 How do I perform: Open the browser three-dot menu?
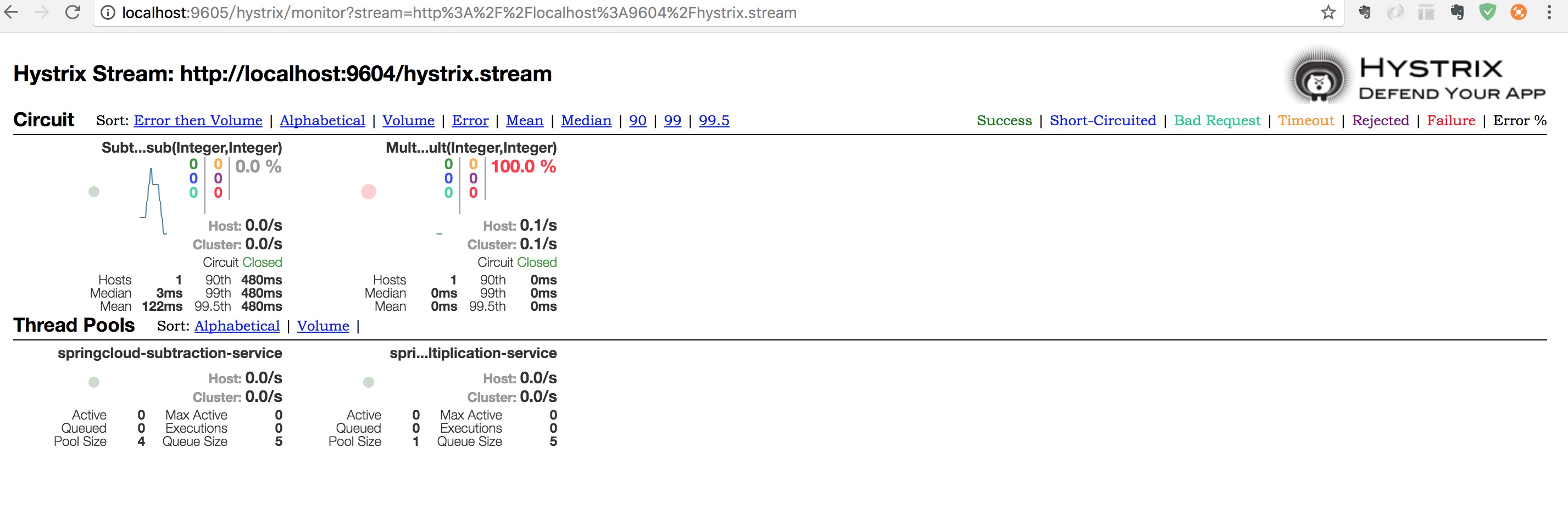(1549, 12)
